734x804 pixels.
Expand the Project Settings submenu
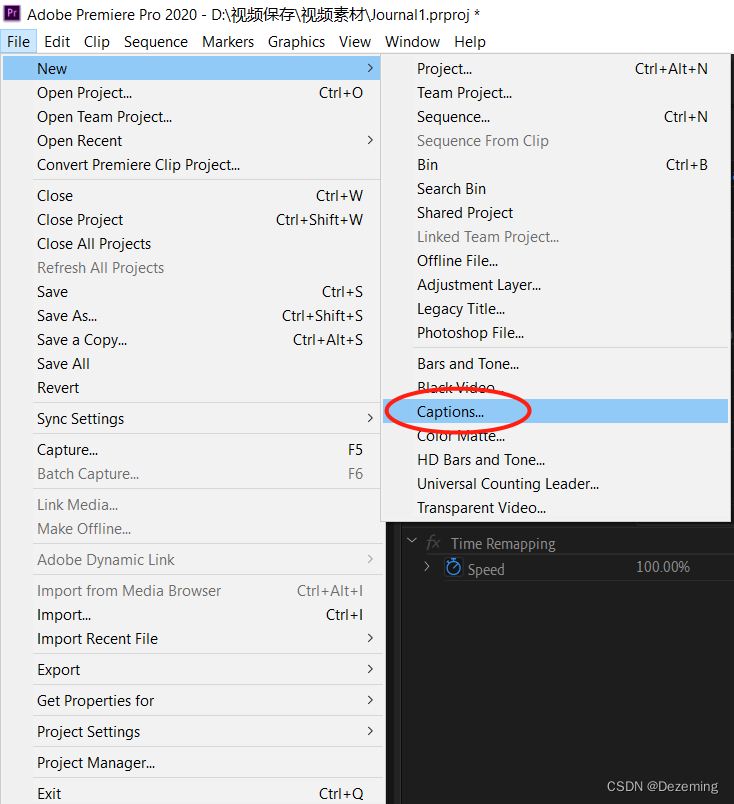click(x=370, y=731)
